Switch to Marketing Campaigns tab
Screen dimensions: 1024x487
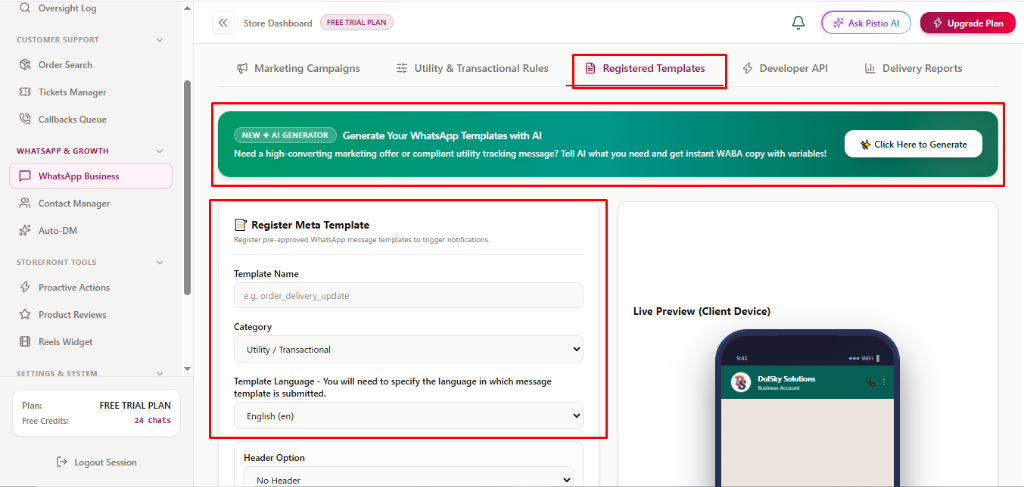click(x=298, y=69)
